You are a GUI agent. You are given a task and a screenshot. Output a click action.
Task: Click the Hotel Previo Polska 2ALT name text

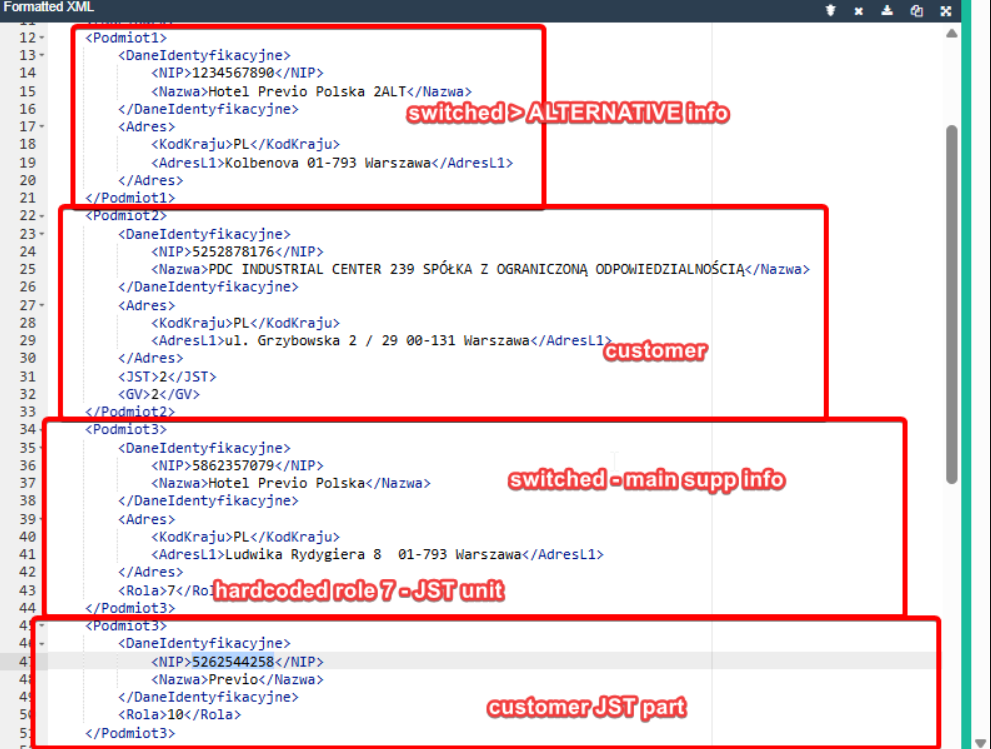click(306, 91)
